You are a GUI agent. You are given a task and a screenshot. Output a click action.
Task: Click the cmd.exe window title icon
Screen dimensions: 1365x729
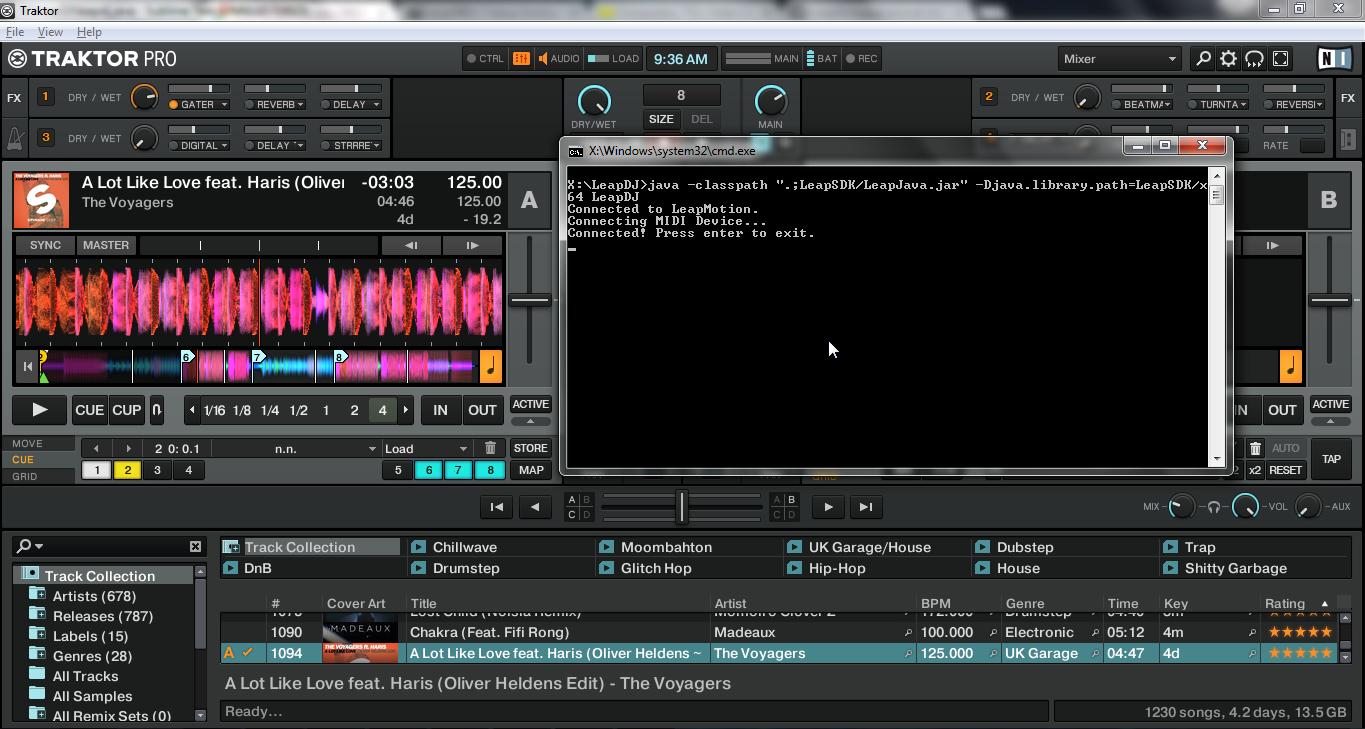tap(576, 151)
